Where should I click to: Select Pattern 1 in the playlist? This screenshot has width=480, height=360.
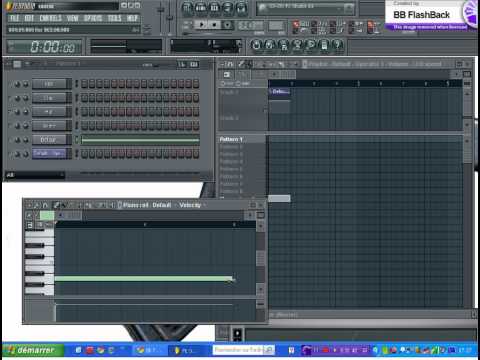[231, 139]
